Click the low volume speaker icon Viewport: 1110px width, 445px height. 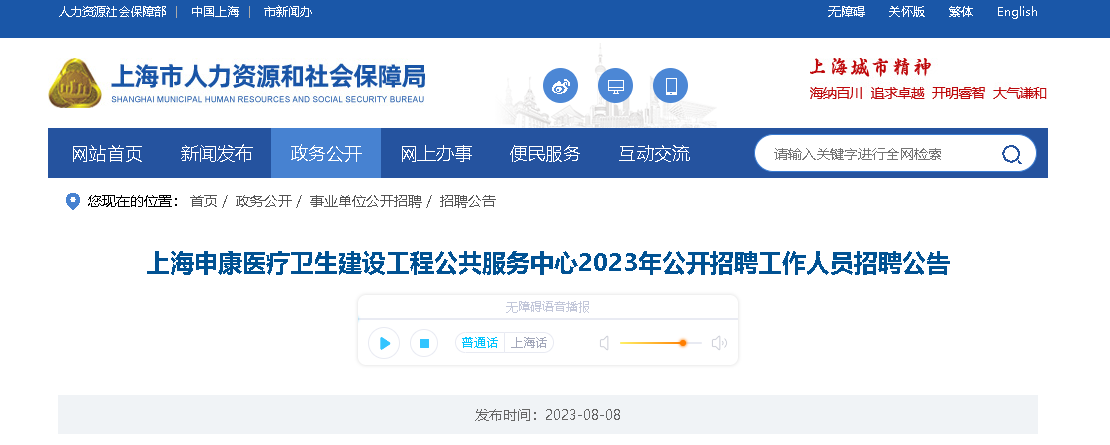point(605,343)
